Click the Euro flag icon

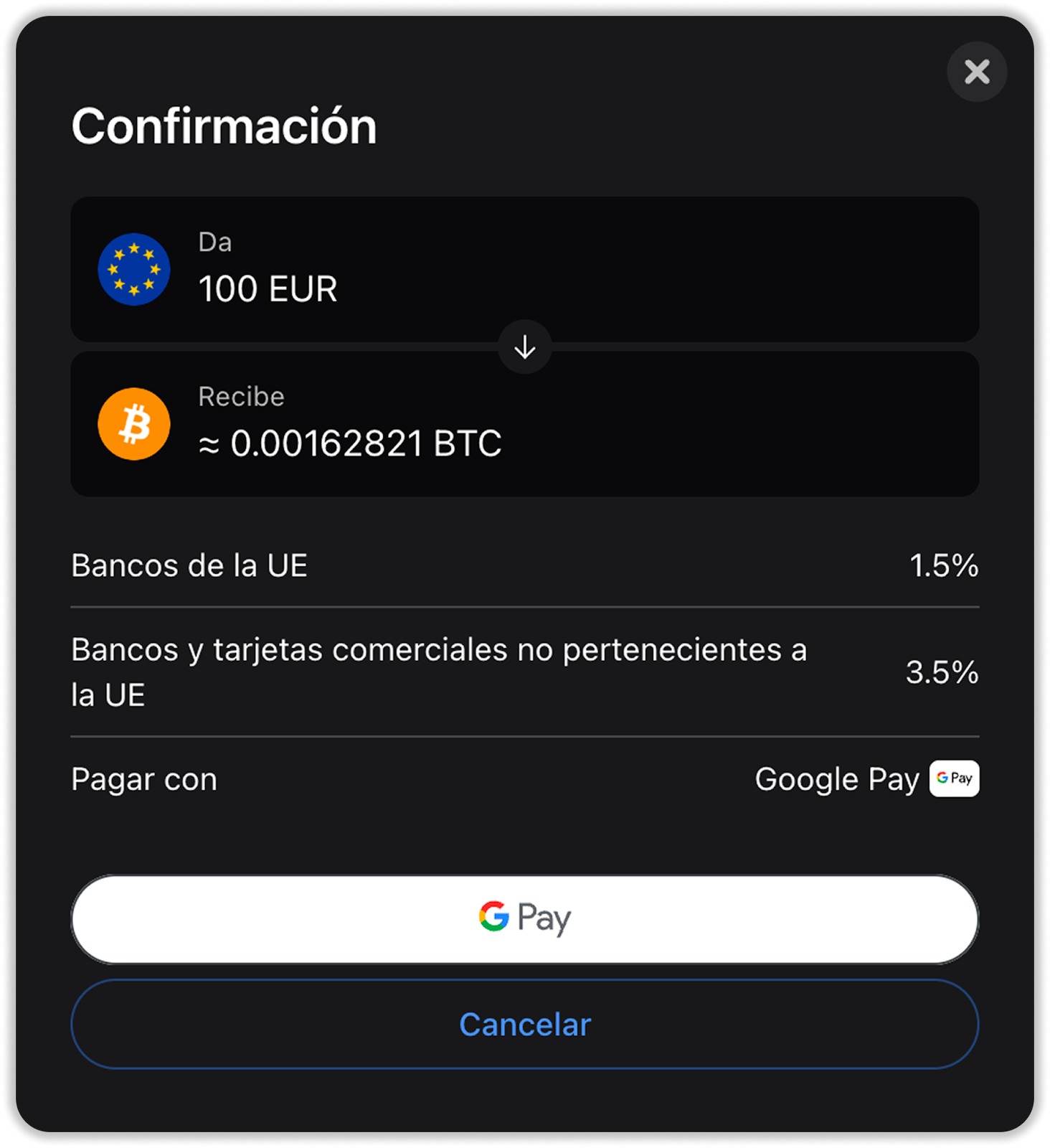[134, 270]
